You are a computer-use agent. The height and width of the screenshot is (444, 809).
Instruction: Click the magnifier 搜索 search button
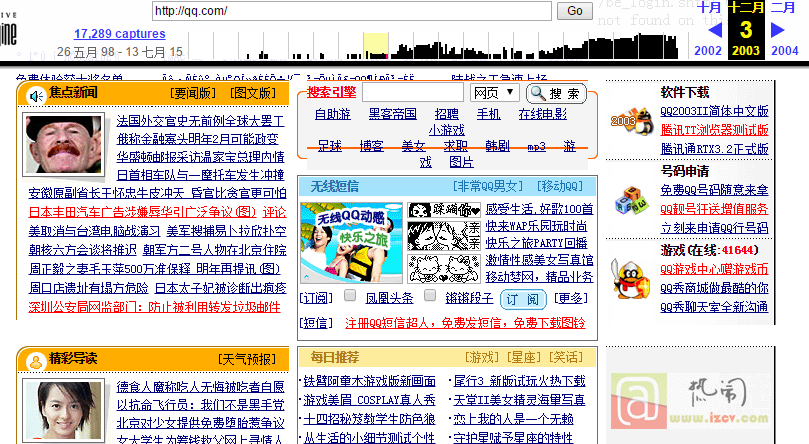[556, 93]
